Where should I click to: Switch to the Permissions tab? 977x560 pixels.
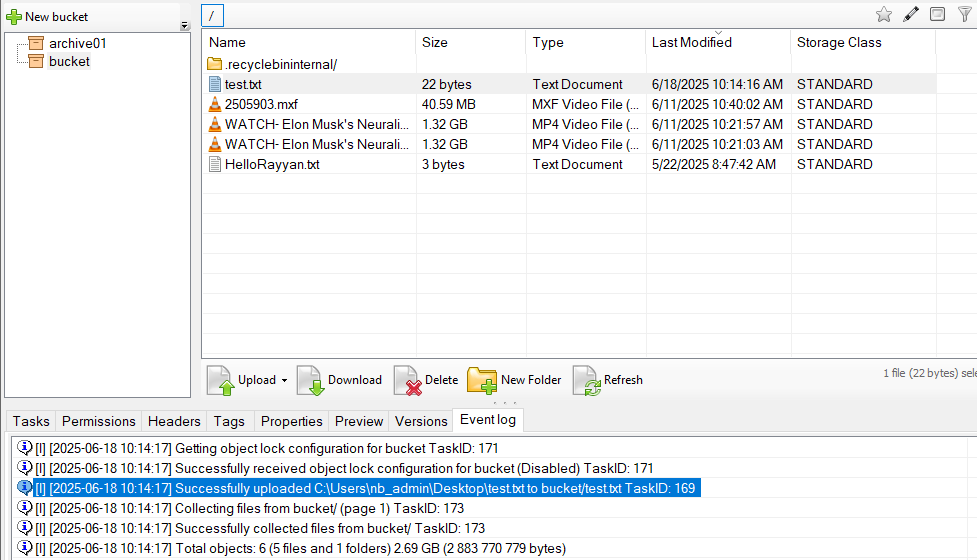98,421
